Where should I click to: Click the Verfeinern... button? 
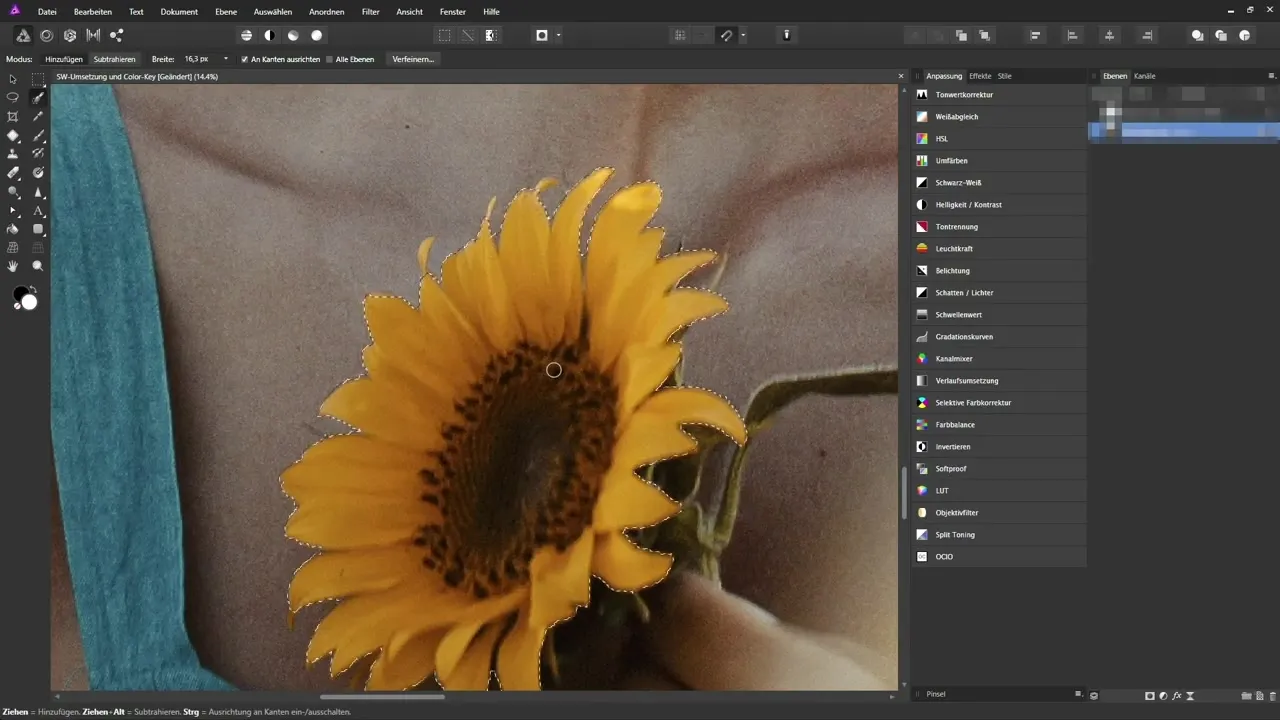413,59
